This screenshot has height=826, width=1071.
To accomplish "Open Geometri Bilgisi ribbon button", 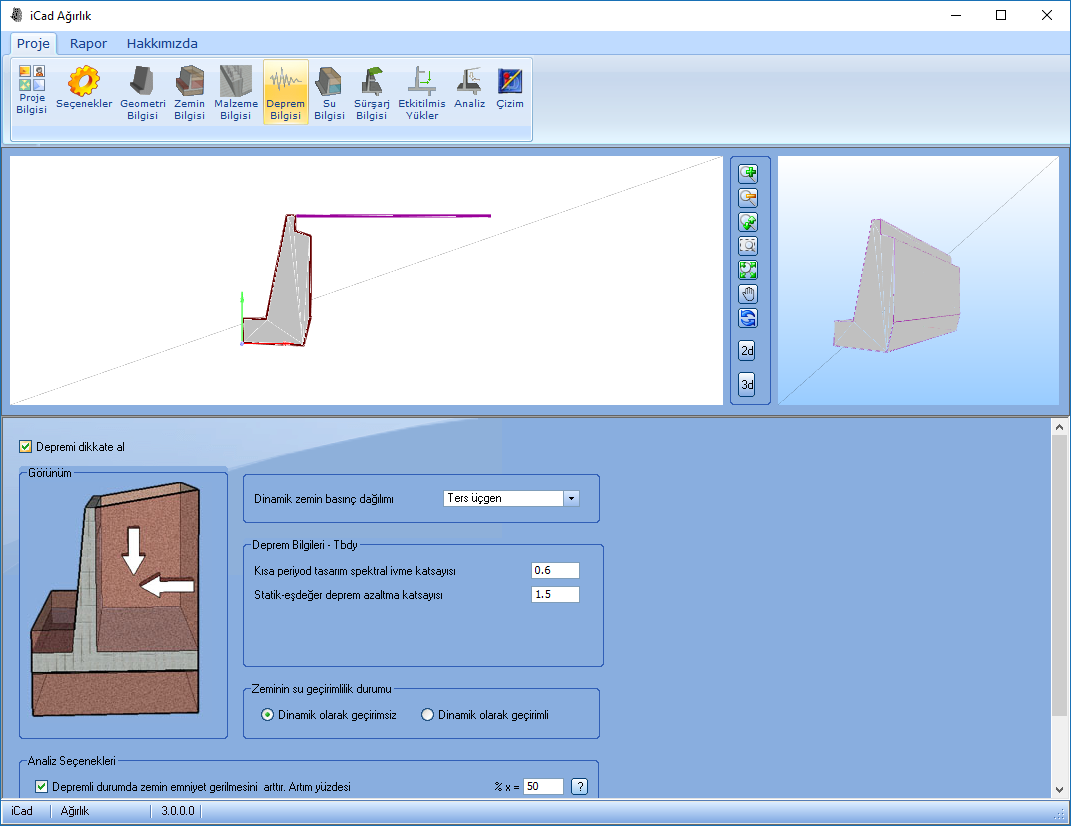I will coord(143,93).
